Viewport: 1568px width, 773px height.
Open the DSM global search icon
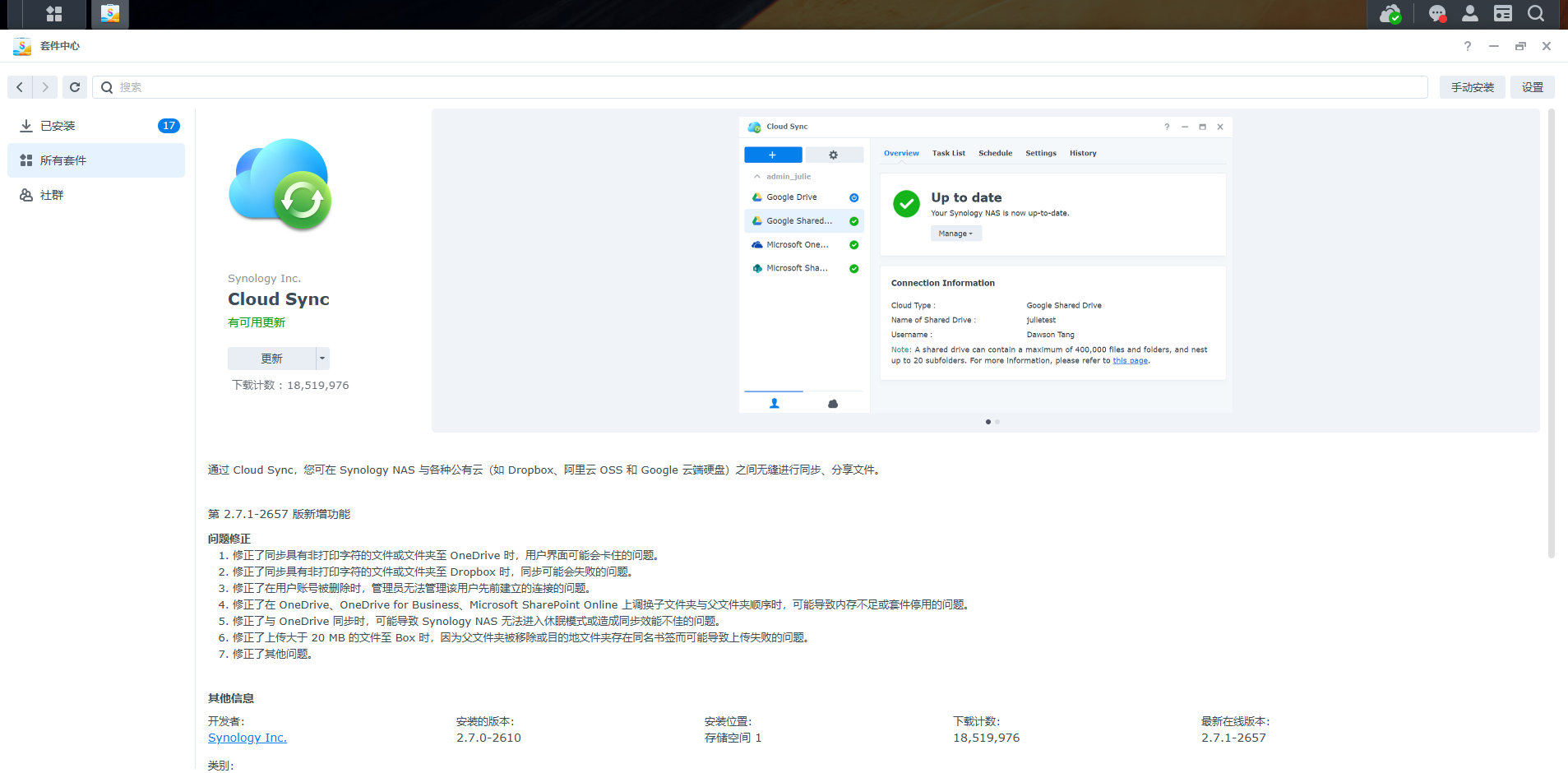[x=1536, y=13]
